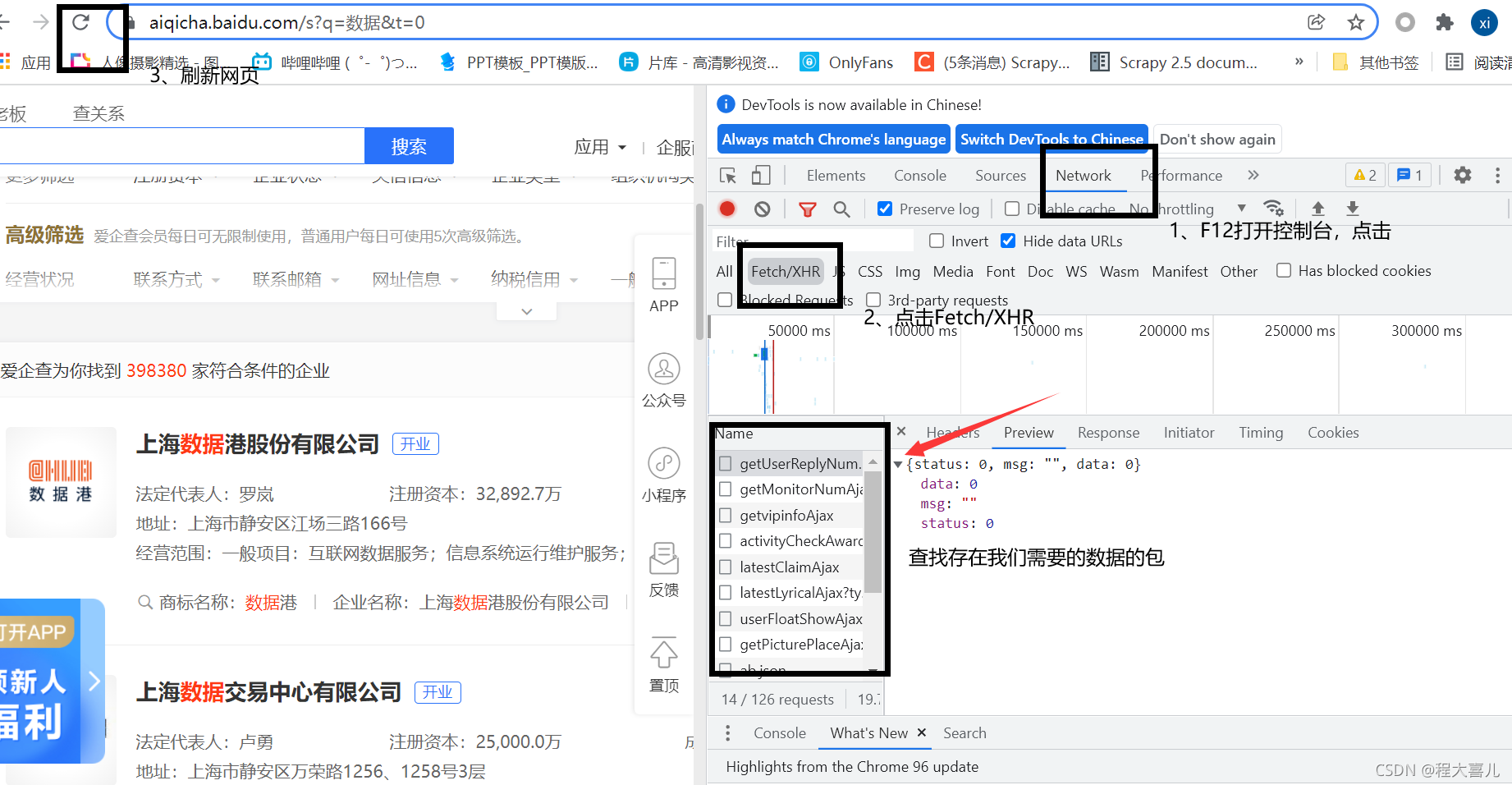The width and height of the screenshot is (1512, 785).
Task: Import a HAR file with upload icon
Action: click(x=1318, y=209)
